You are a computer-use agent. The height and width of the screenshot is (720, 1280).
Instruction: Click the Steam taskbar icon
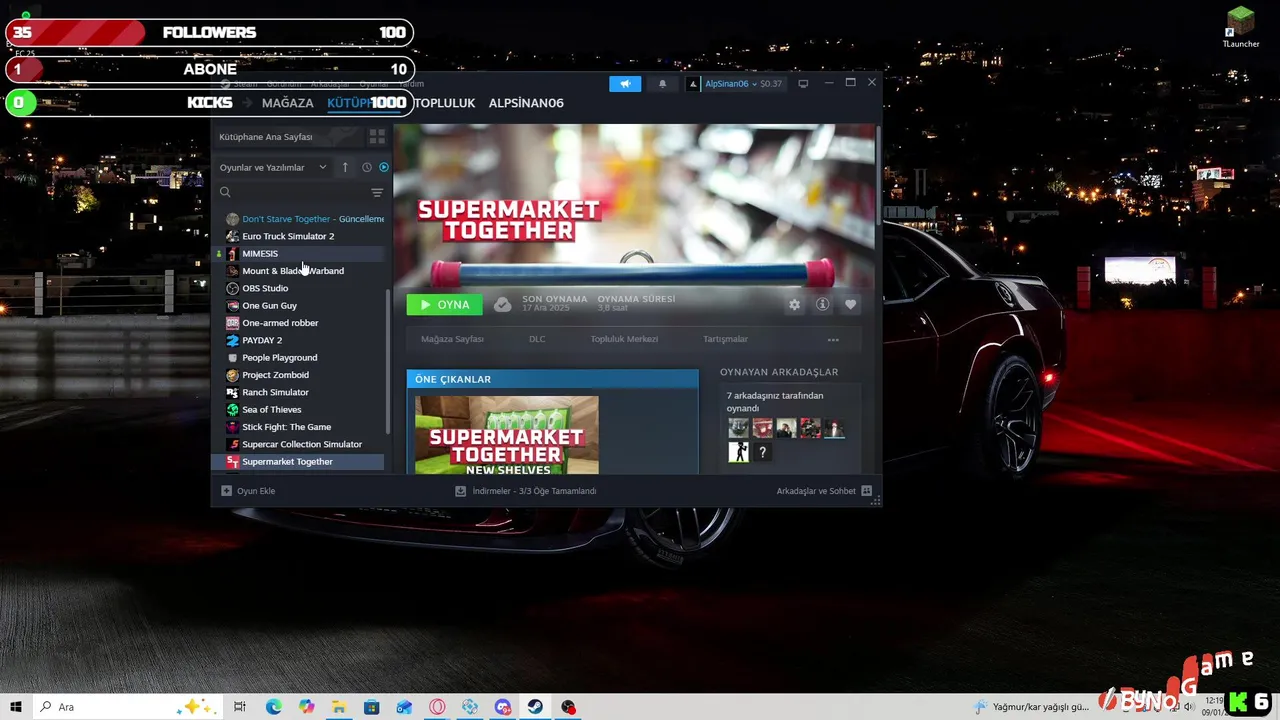(x=535, y=706)
